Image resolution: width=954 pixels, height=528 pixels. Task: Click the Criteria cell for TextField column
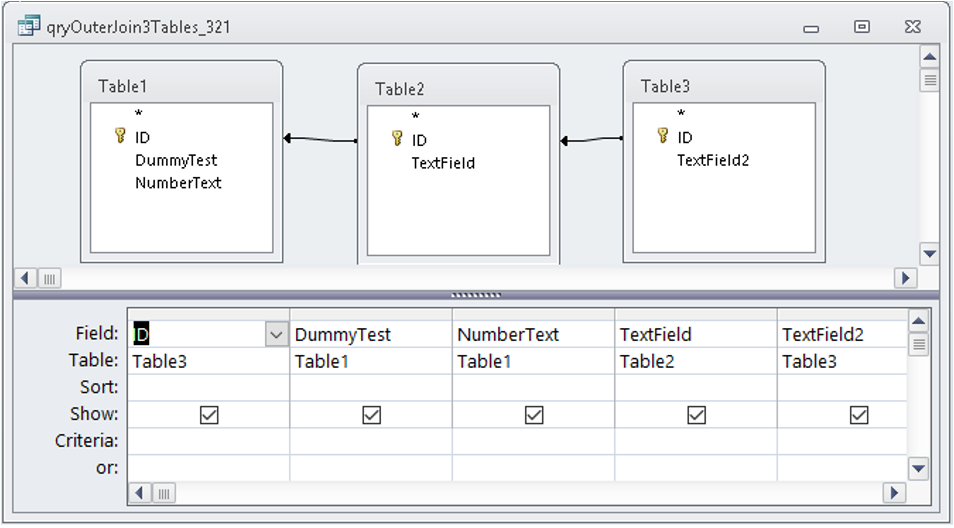(x=696, y=441)
